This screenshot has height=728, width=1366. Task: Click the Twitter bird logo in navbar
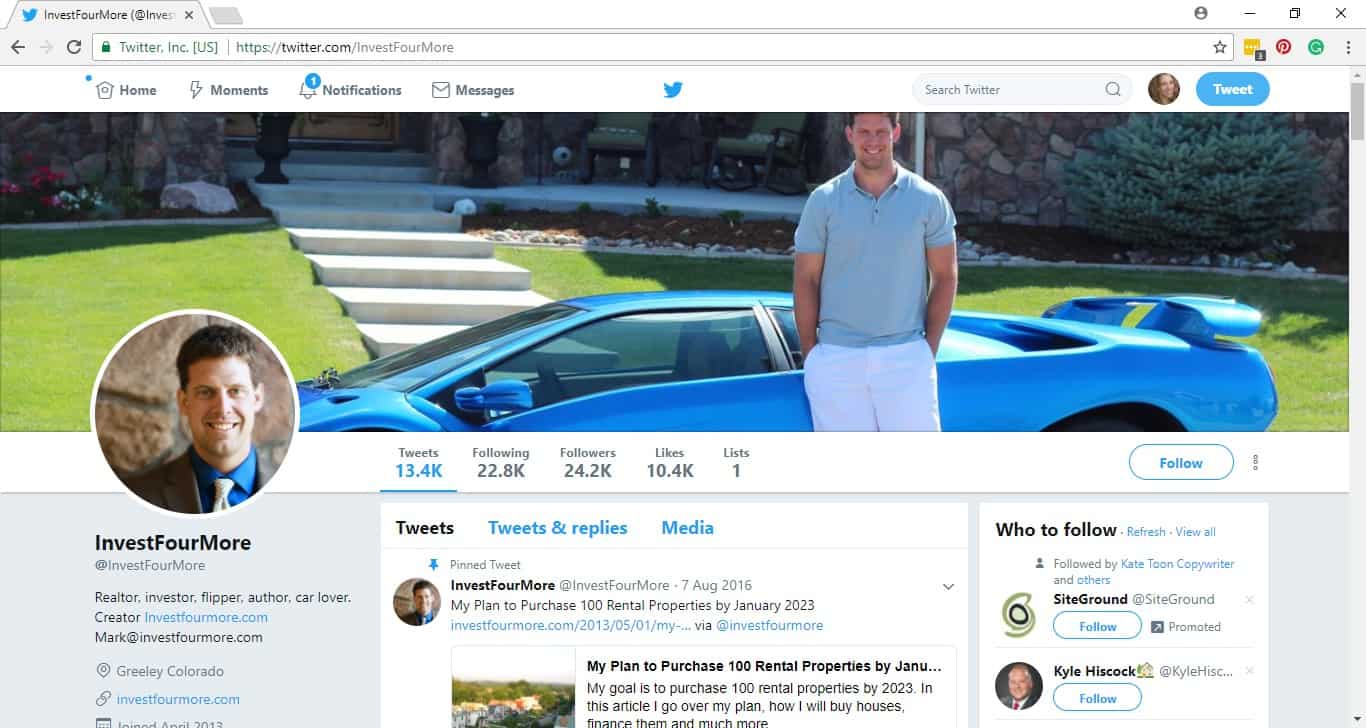click(673, 90)
